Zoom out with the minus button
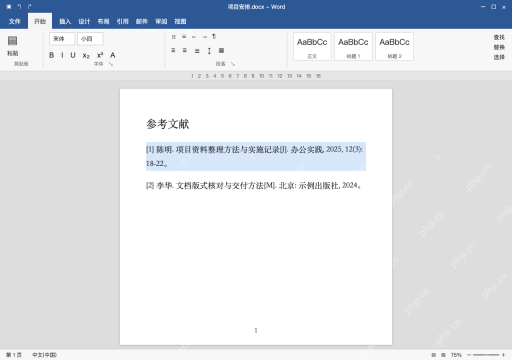 tap(469, 355)
